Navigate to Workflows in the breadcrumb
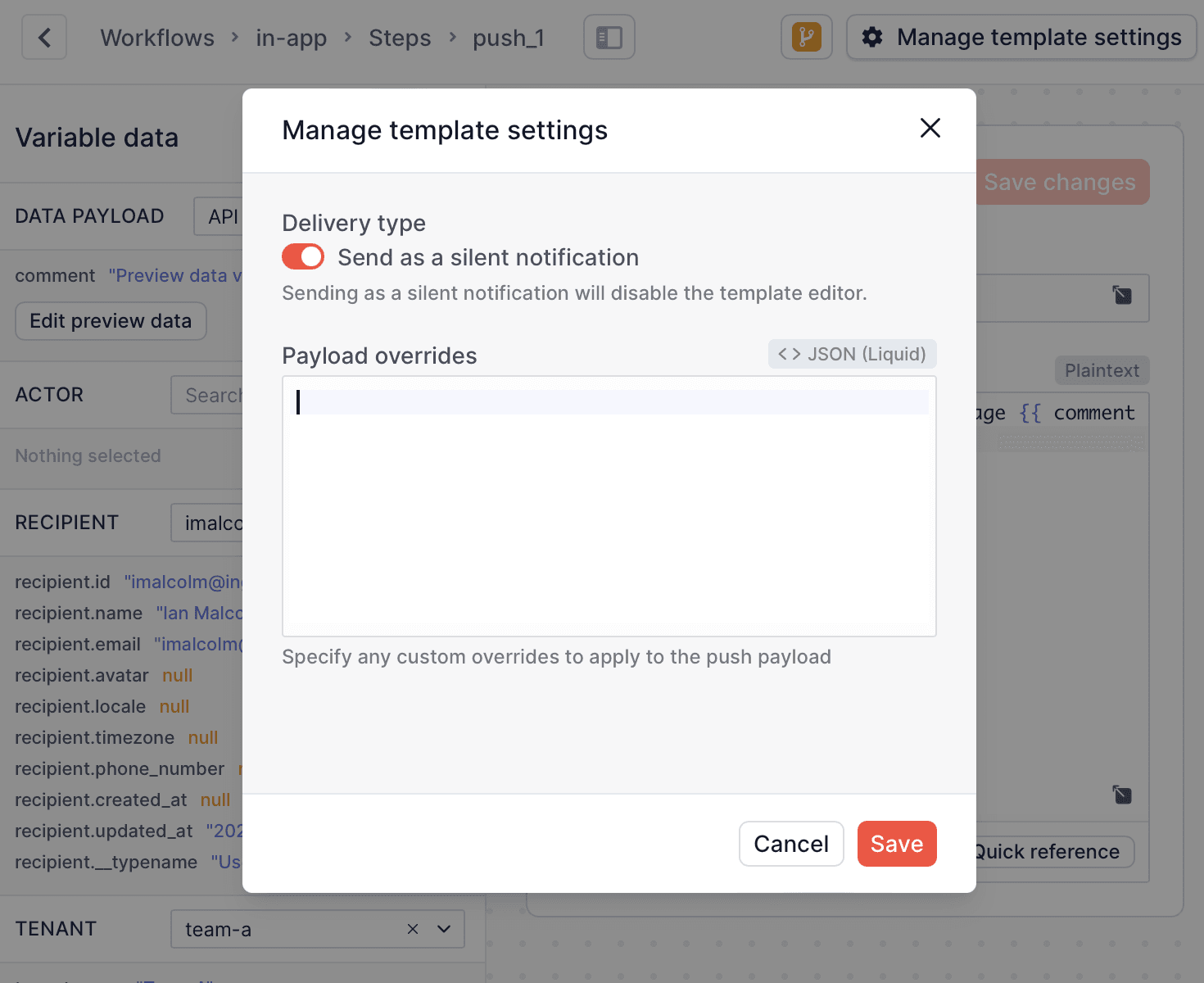The height and width of the screenshot is (983, 1204). 156,37
